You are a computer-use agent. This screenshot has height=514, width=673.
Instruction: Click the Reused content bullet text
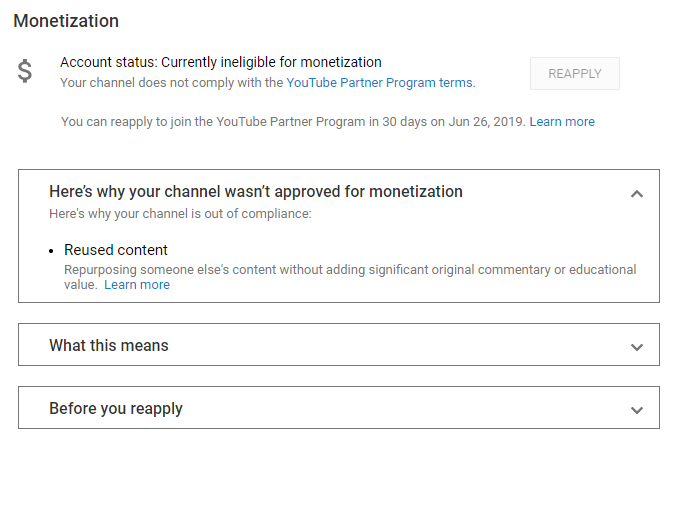click(115, 250)
